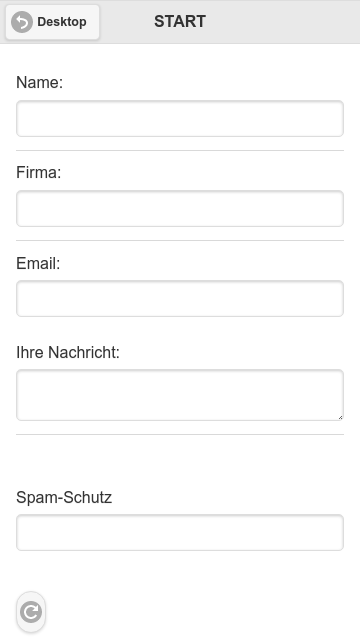Screen dimensions: 360x640
Task: Click the Spam-Schutz label
Action: click(x=64, y=498)
